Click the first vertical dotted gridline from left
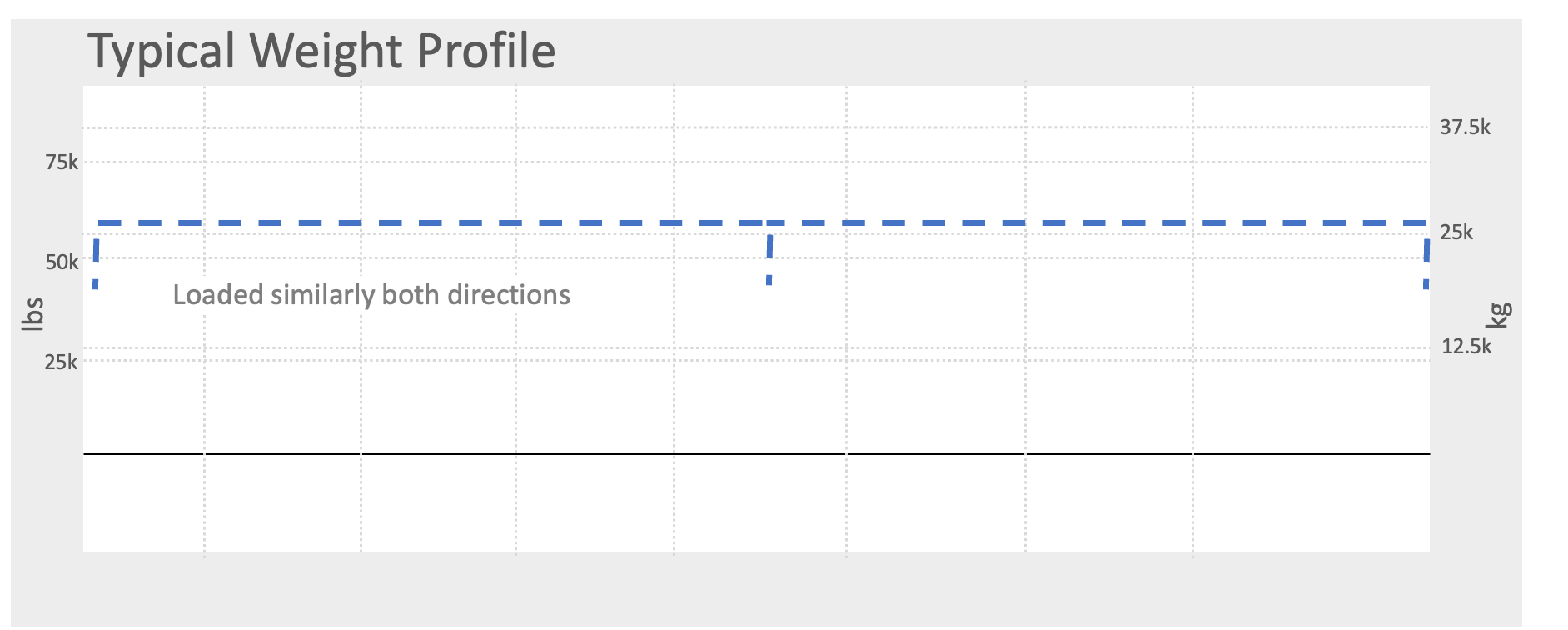This screenshot has width=1568, height=630. click(x=205, y=375)
